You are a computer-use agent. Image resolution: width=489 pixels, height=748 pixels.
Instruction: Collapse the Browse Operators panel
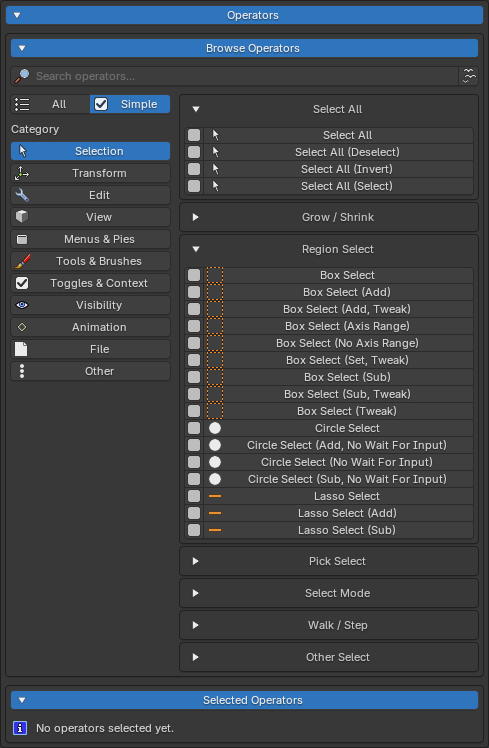[244, 48]
